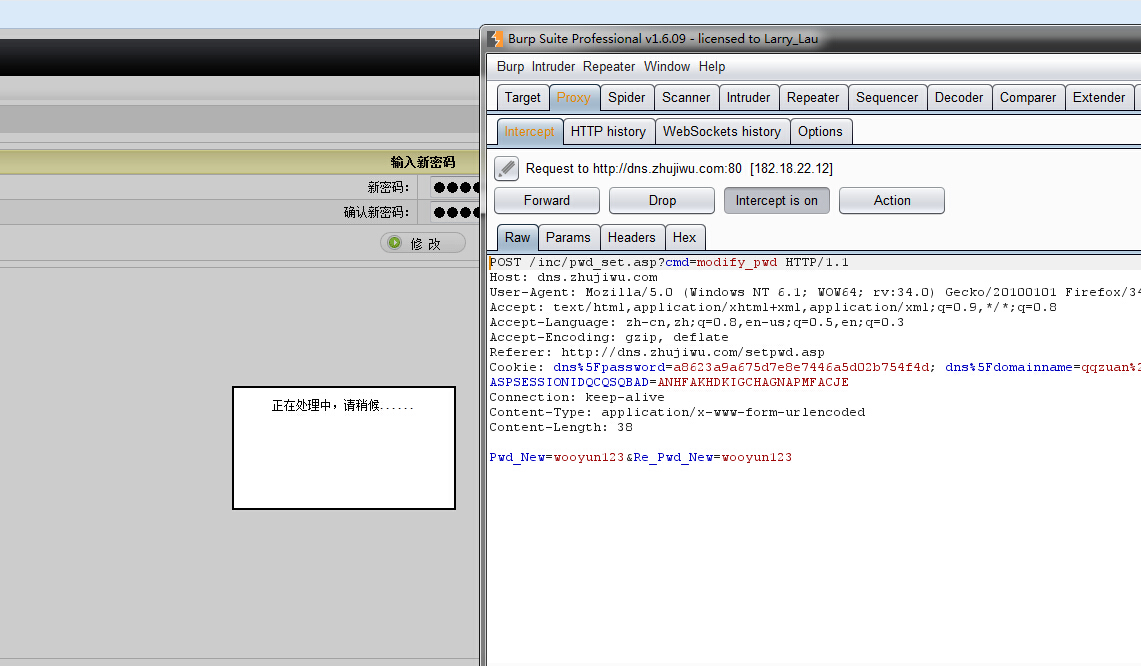The image size is (1141, 666).
Task: Click the Accept-Encoding: gzip, deflate line
Action: (608, 337)
